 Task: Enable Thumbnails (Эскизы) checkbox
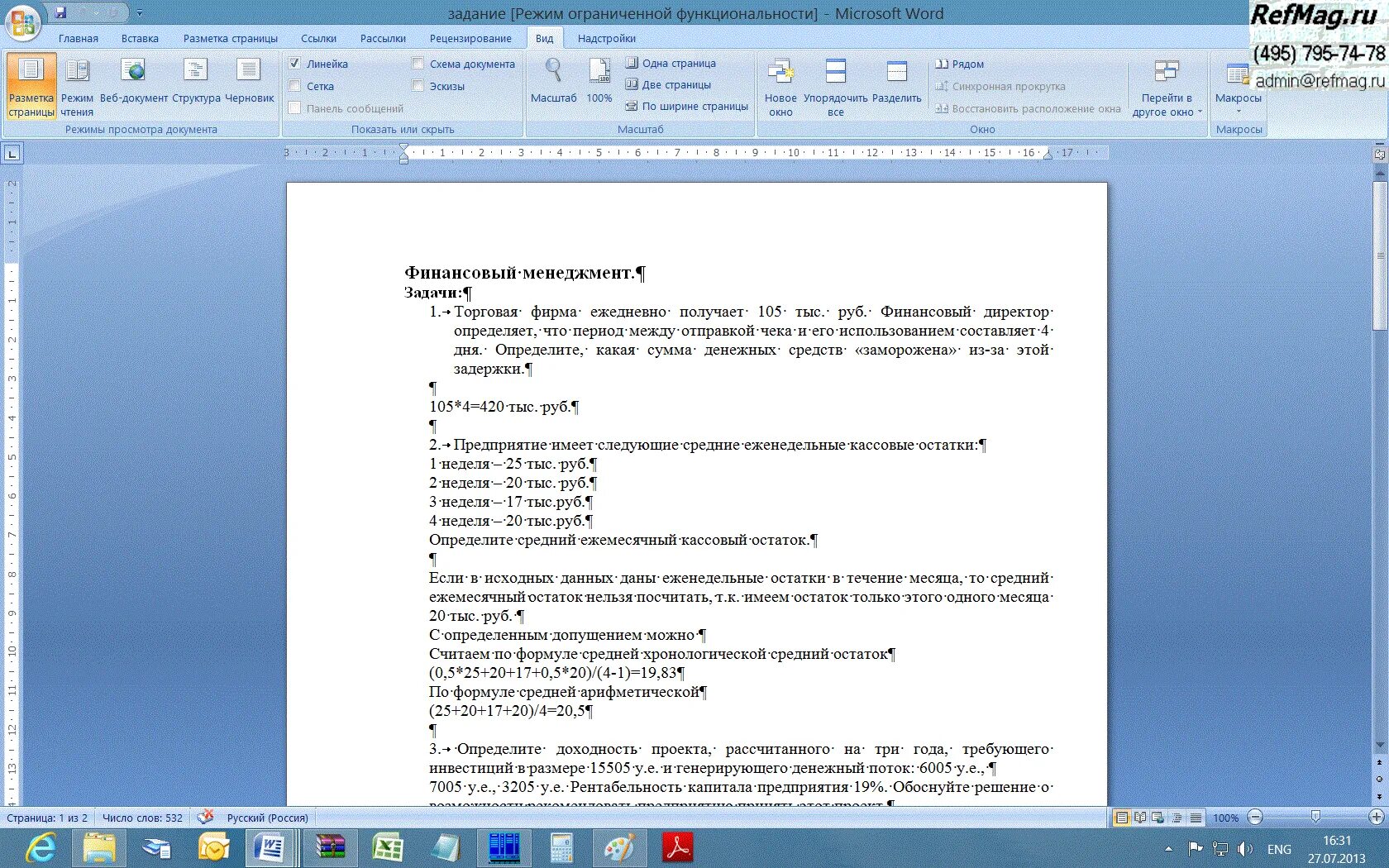point(418,86)
